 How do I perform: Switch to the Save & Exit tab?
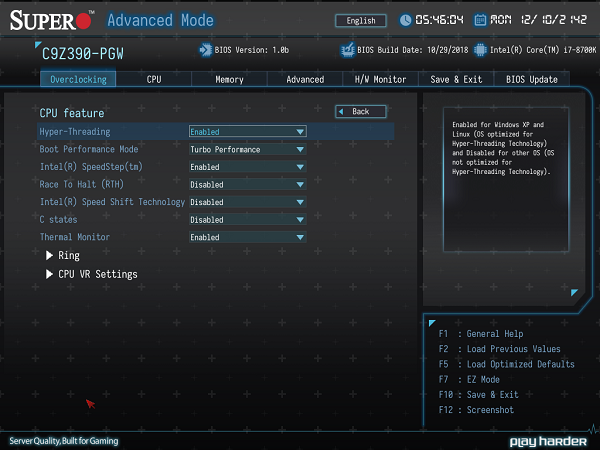tap(456, 79)
